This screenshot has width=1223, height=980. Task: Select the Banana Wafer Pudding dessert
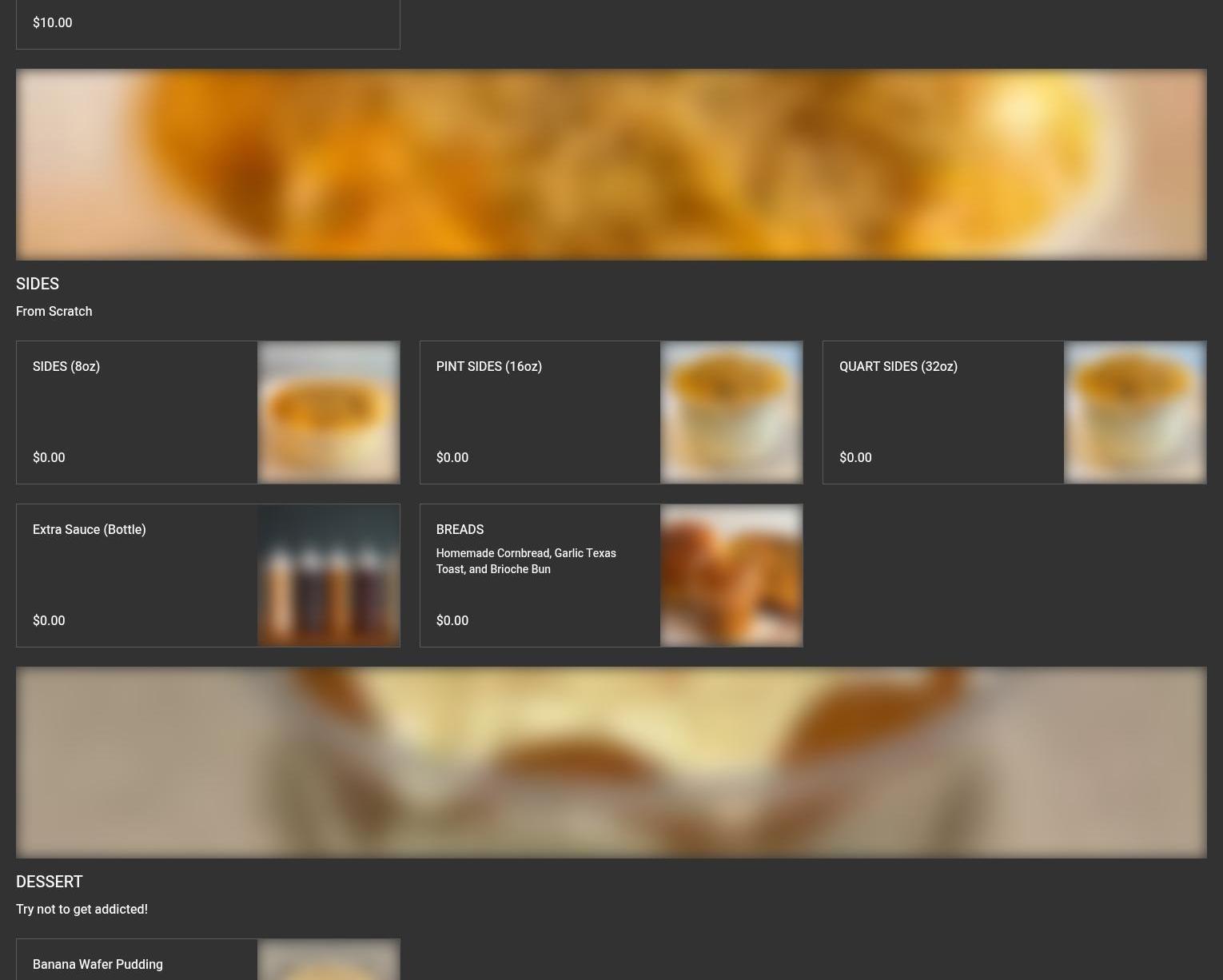208,959
